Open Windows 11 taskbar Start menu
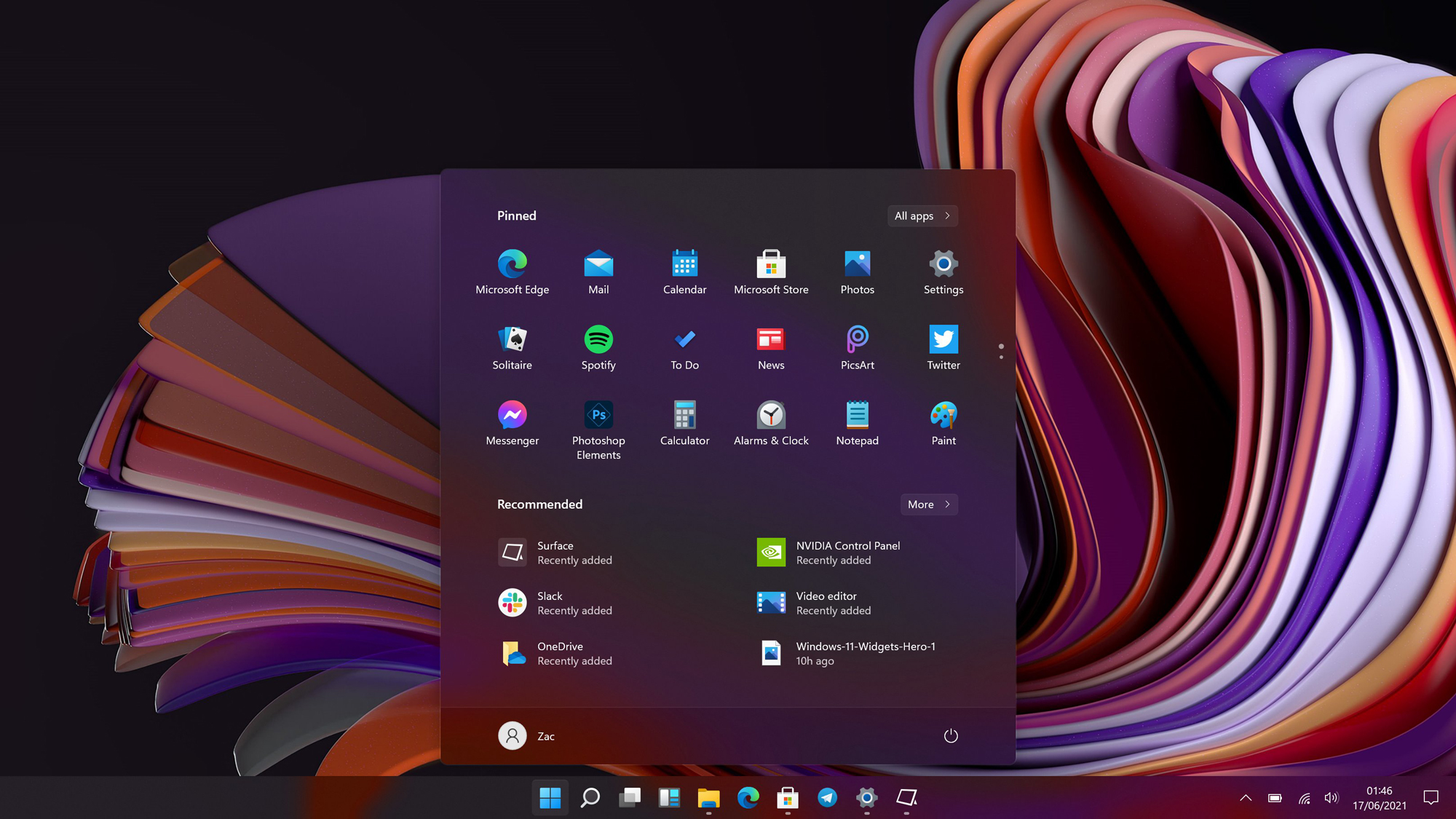Image resolution: width=1456 pixels, height=819 pixels. click(550, 798)
